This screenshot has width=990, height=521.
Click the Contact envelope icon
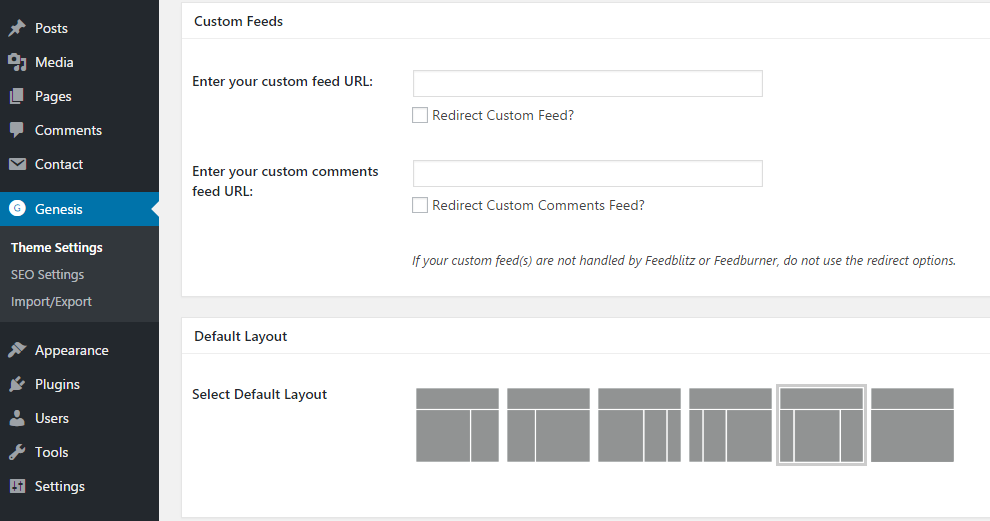coord(17,164)
